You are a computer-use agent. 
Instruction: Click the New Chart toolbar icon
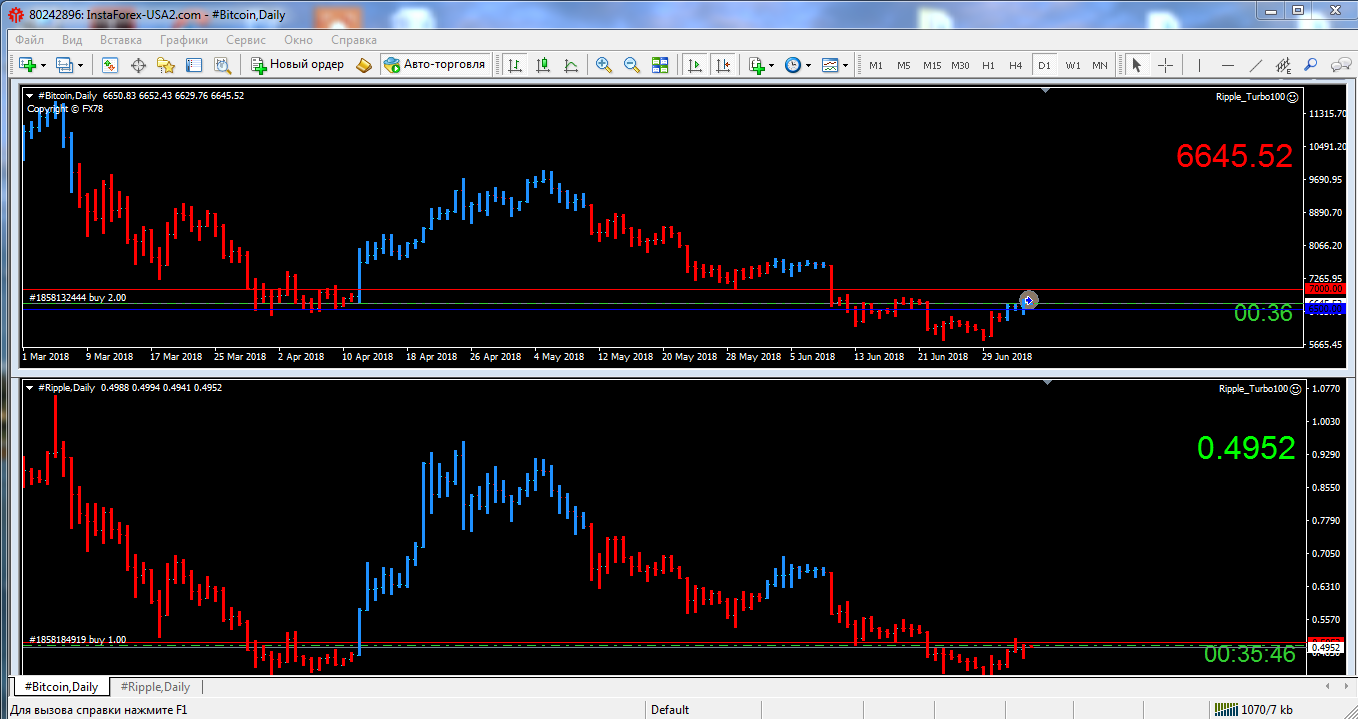(x=27, y=65)
